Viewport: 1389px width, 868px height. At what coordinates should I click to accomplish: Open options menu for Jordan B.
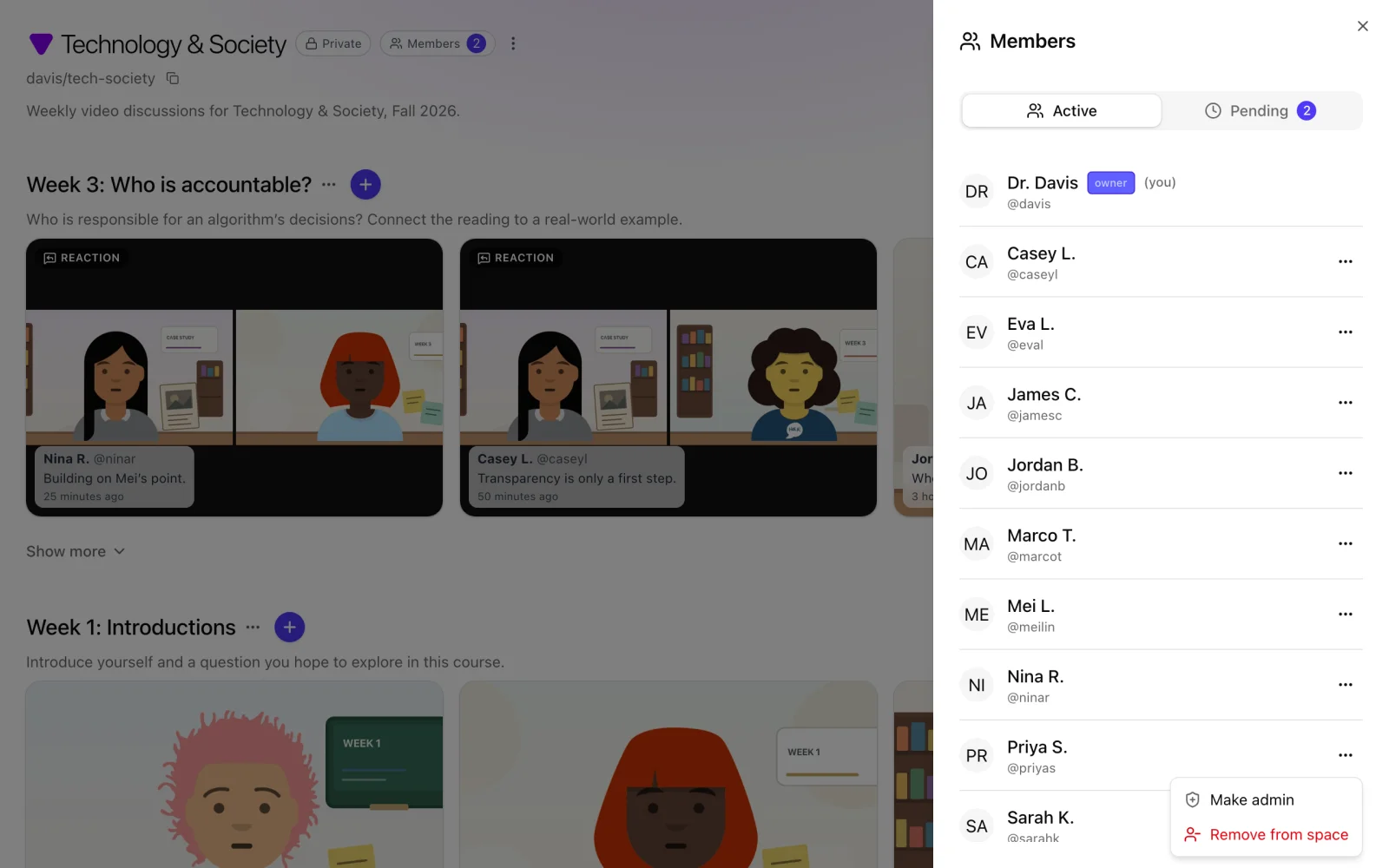pyautogui.click(x=1345, y=473)
